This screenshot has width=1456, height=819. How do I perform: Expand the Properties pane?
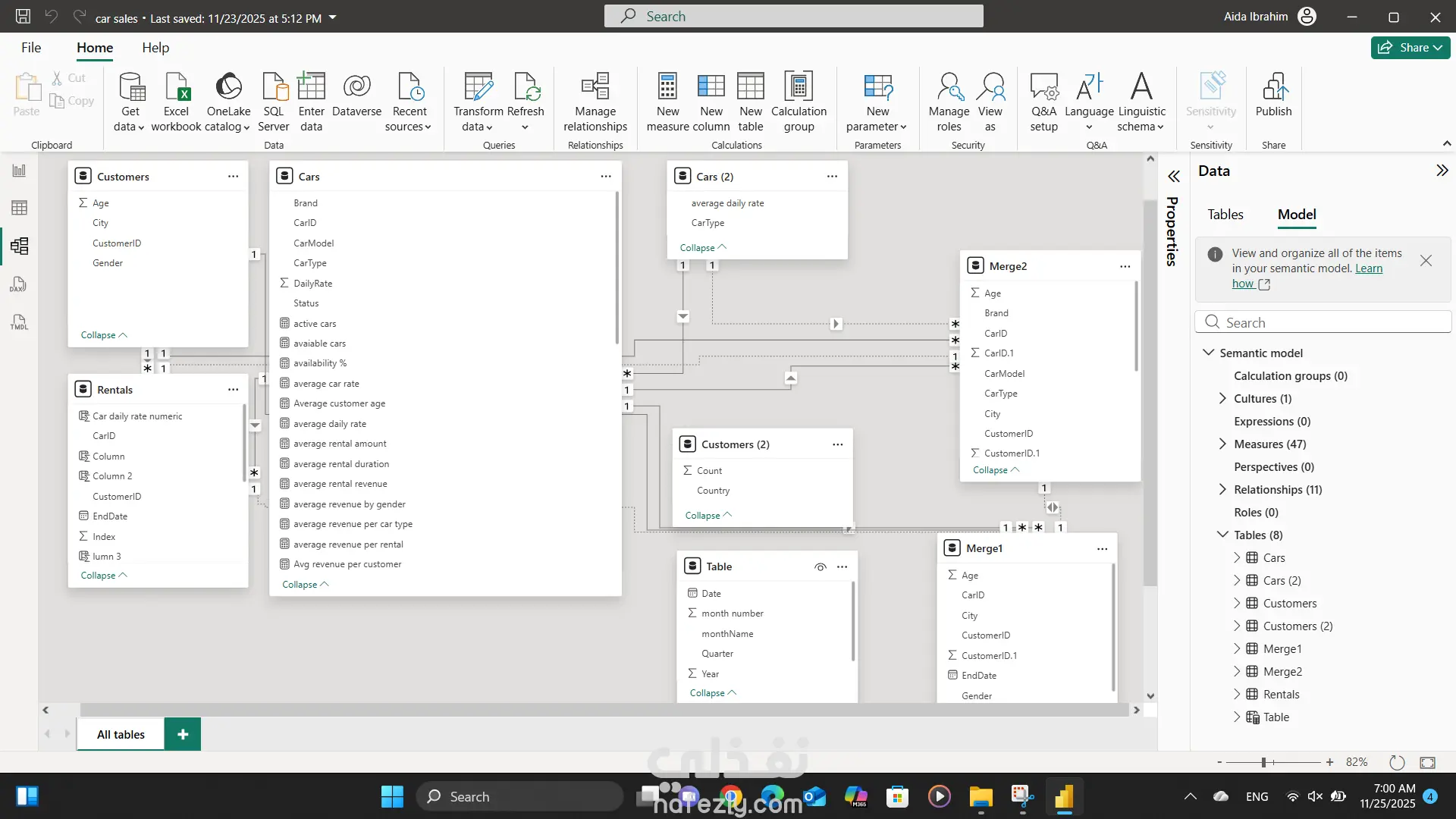1173,177
